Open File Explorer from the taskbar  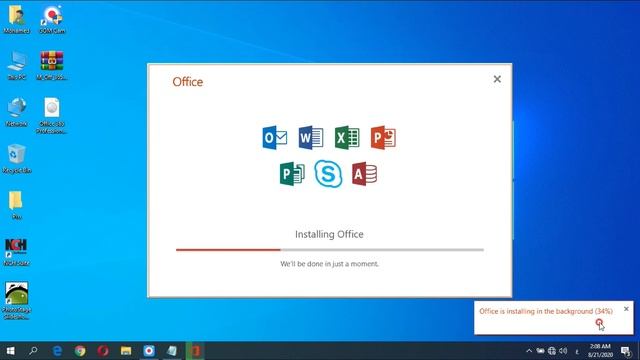pyautogui.click(x=126, y=351)
